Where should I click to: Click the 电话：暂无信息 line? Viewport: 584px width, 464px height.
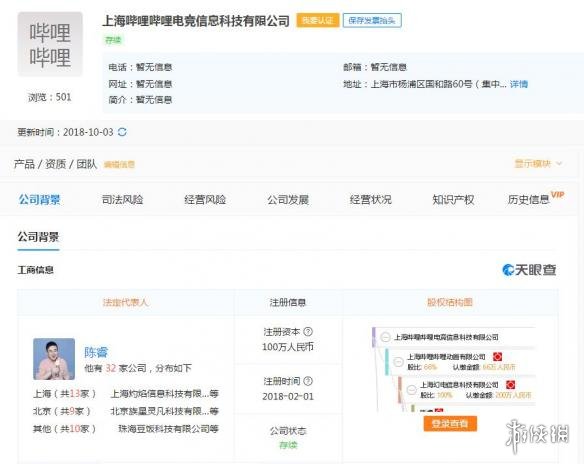[x=140, y=67]
